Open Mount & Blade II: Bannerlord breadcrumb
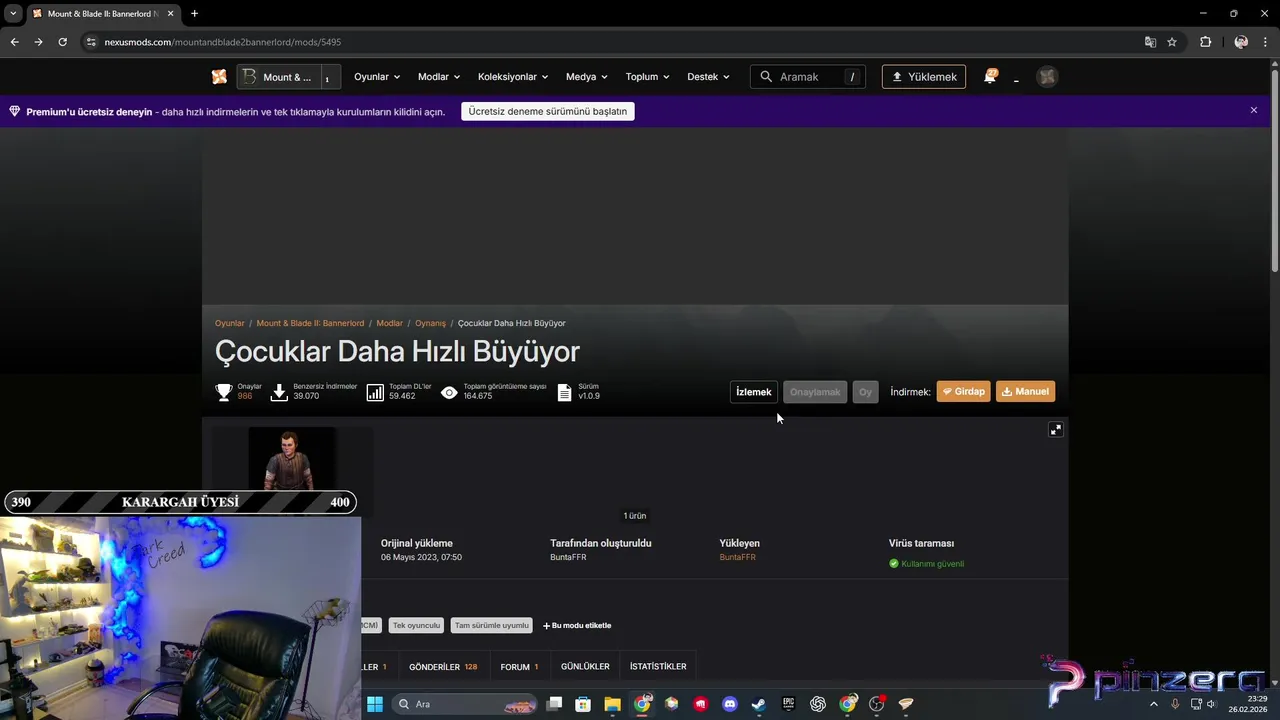 click(x=310, y=323)
